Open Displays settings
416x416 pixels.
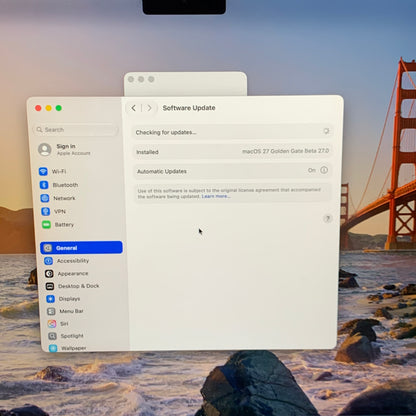[63, 299]
